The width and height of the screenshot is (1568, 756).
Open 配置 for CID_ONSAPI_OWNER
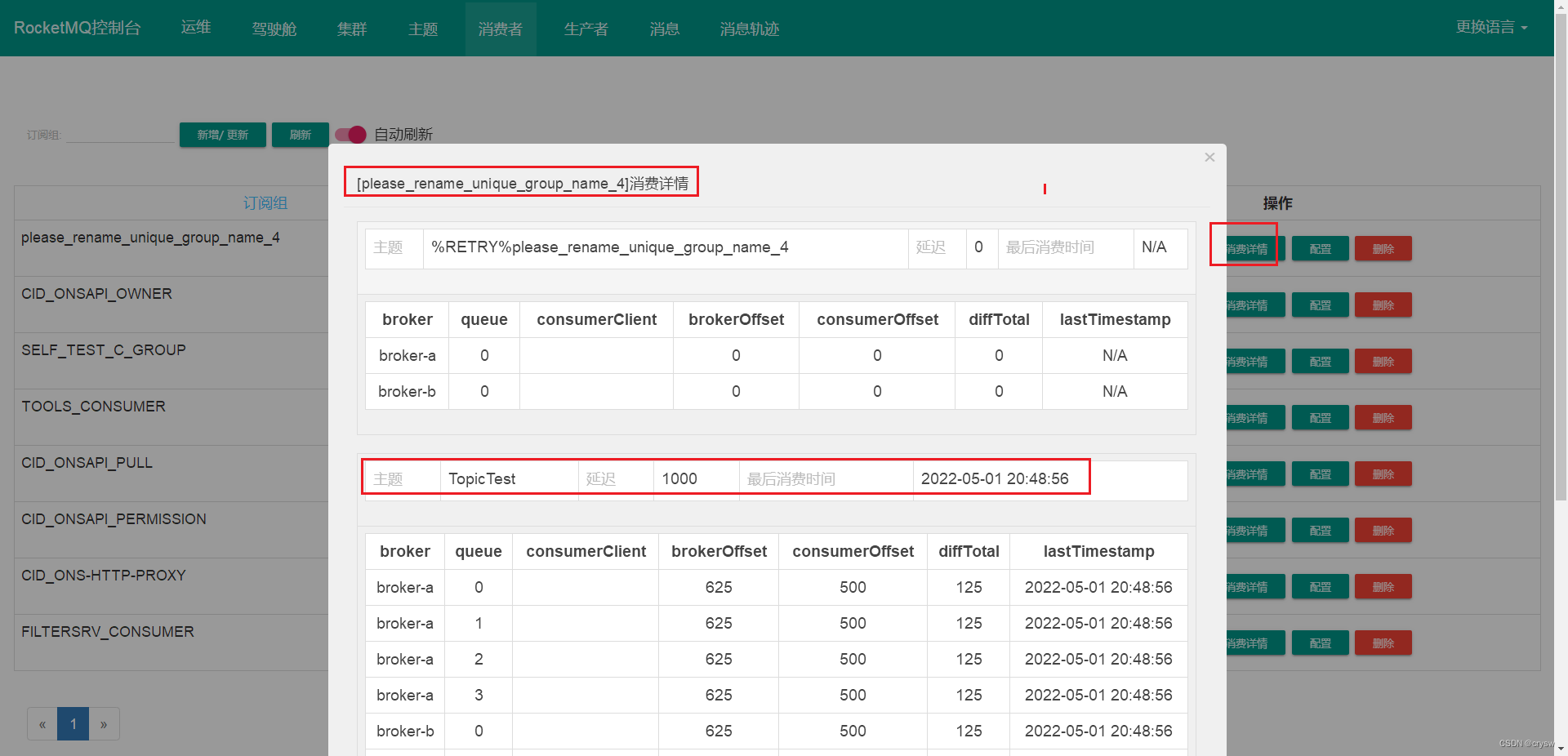coord(1321,305)
